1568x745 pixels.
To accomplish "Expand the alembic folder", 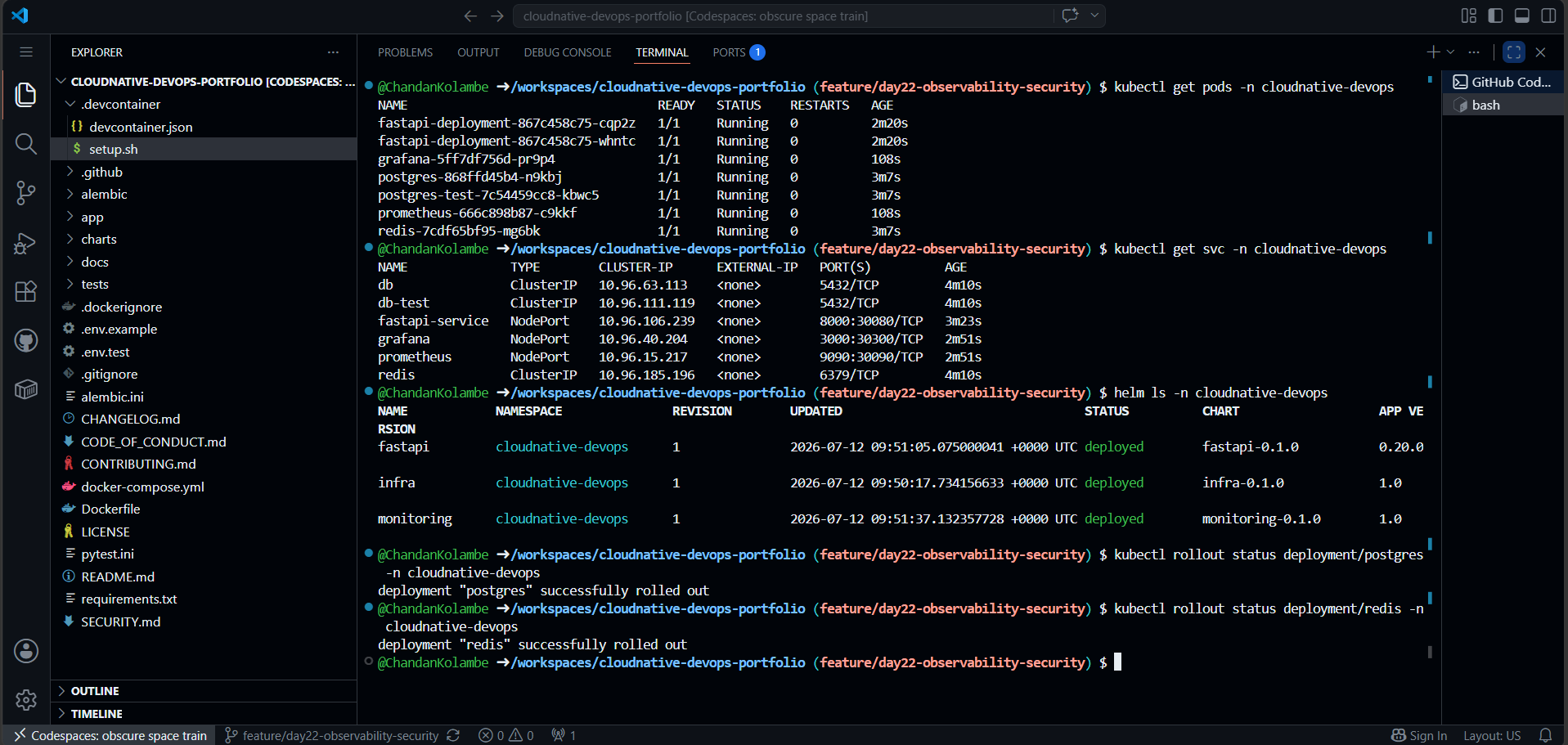I will pos(204,194).
